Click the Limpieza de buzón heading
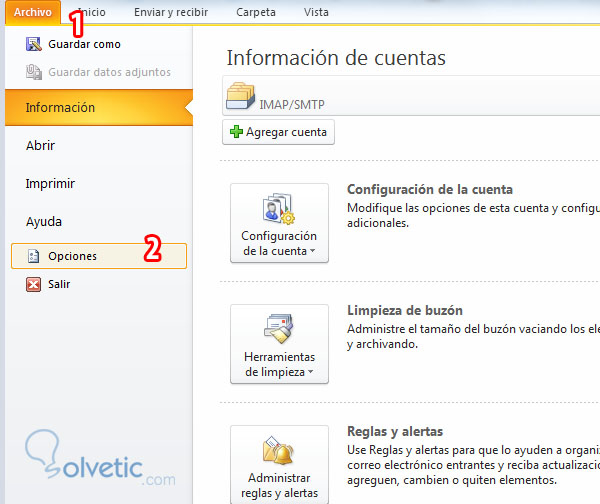This screenshot has height=504, width=600. pos(405,310)
